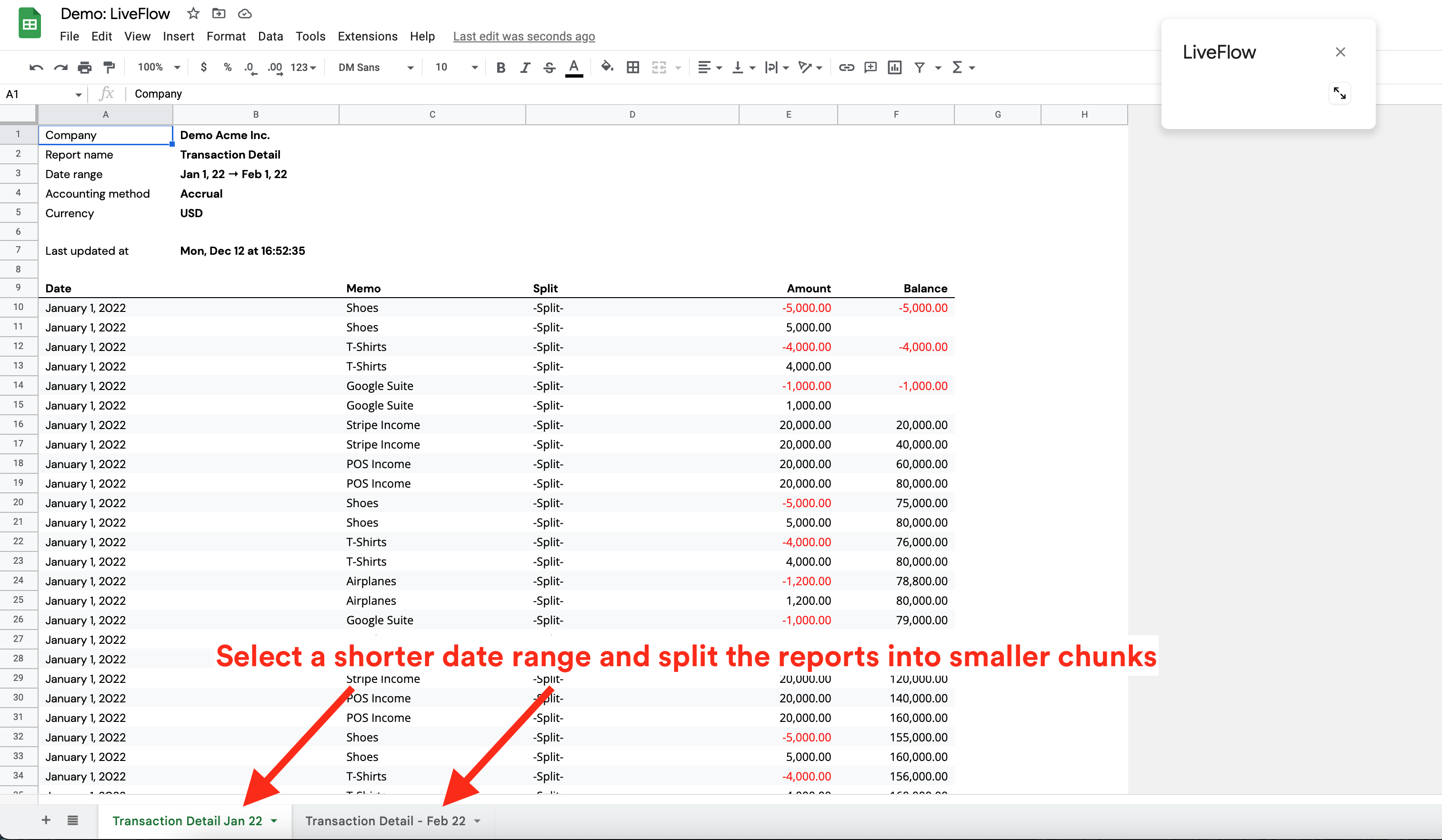Viewport: 1442px width, 840px height.
Task: Open the Help menu
Action: pyautogui.click(x=422, y=36)
